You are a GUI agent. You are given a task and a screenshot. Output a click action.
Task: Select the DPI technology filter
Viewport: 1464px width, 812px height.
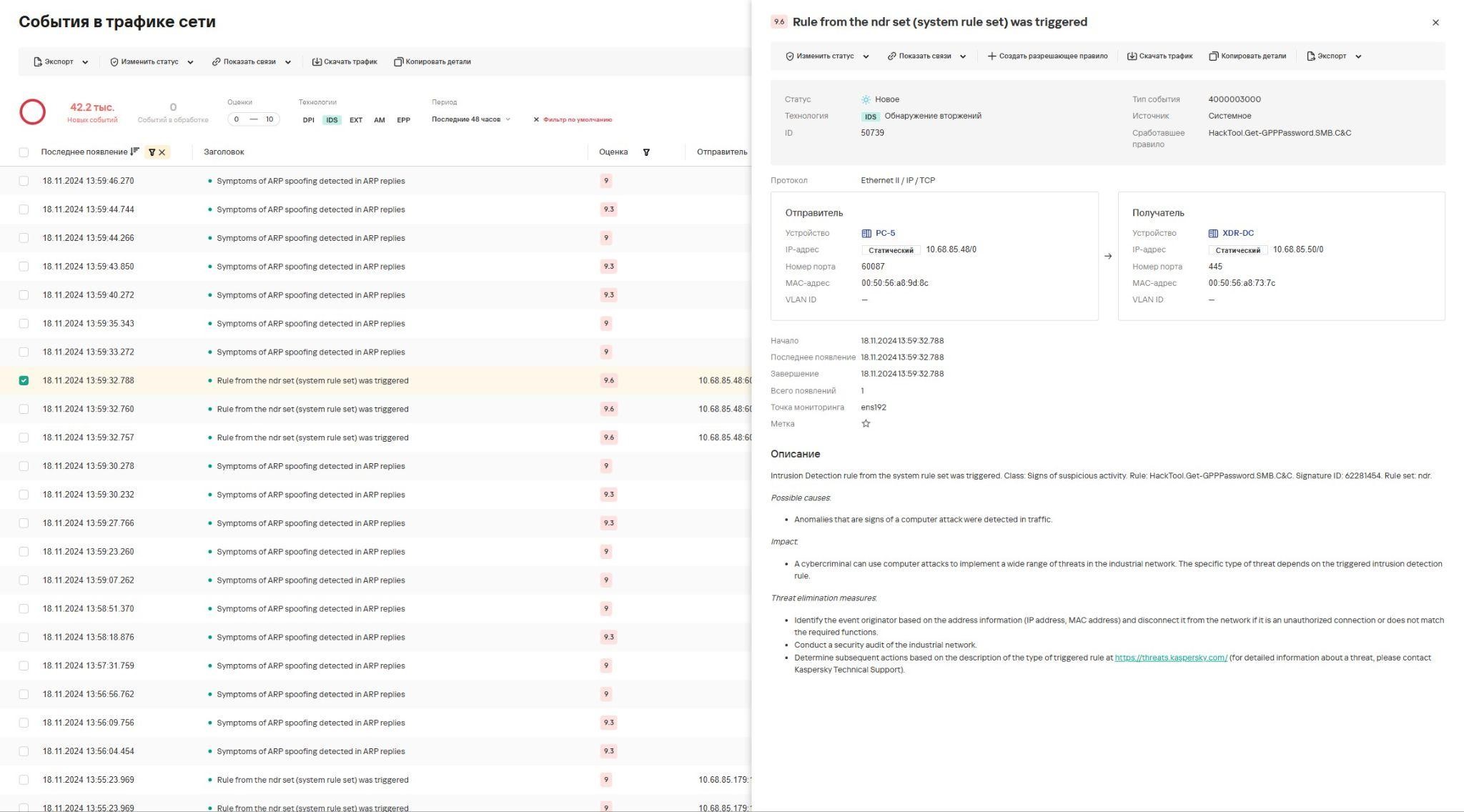(x=308, y=120)
